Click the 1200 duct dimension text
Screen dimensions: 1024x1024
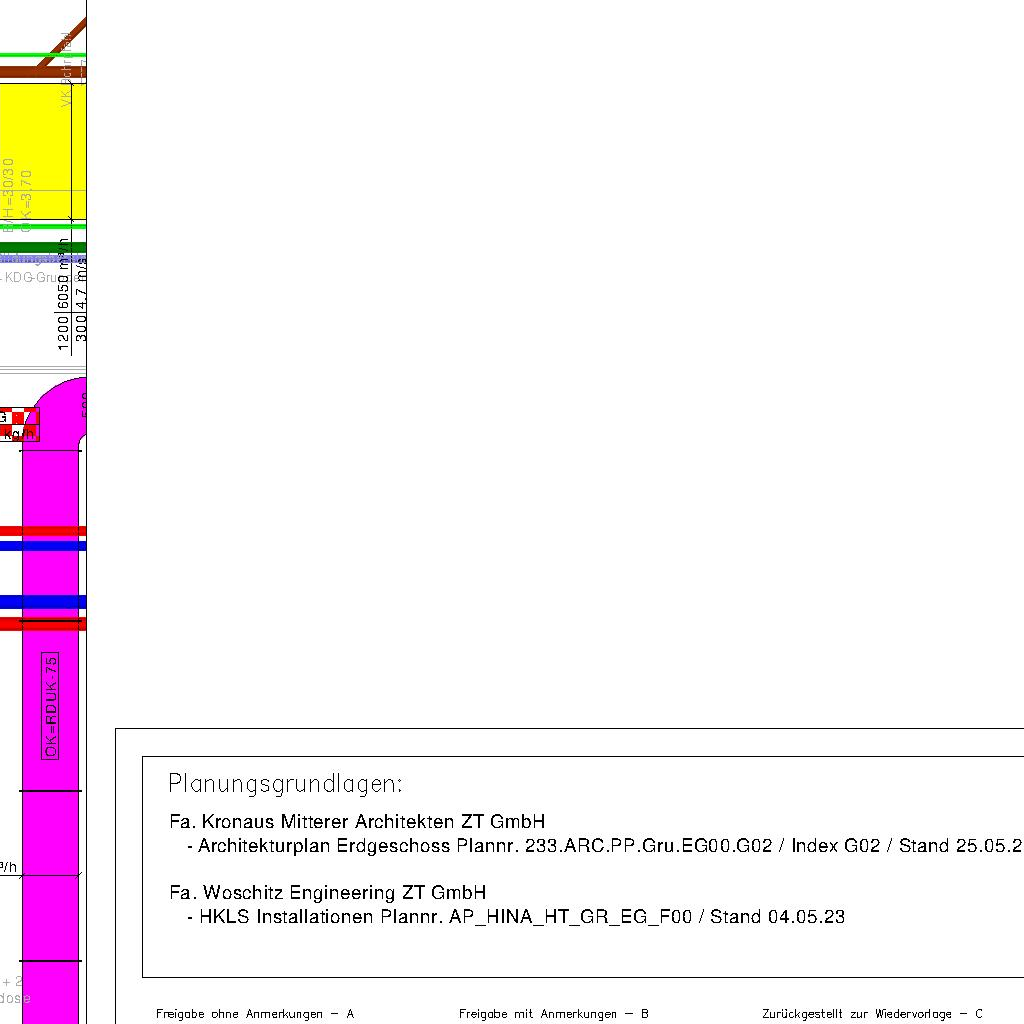[x=64, y=333]
